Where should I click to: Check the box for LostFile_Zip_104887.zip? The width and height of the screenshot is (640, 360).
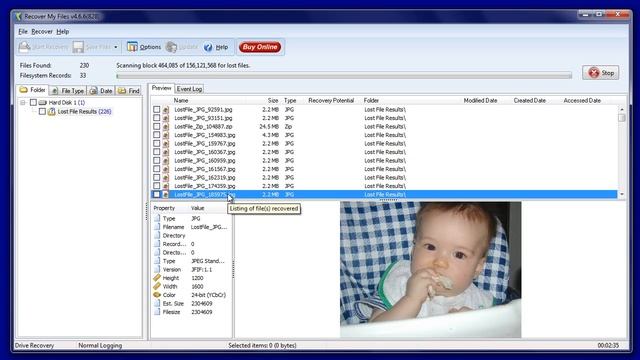pos(157,127)
